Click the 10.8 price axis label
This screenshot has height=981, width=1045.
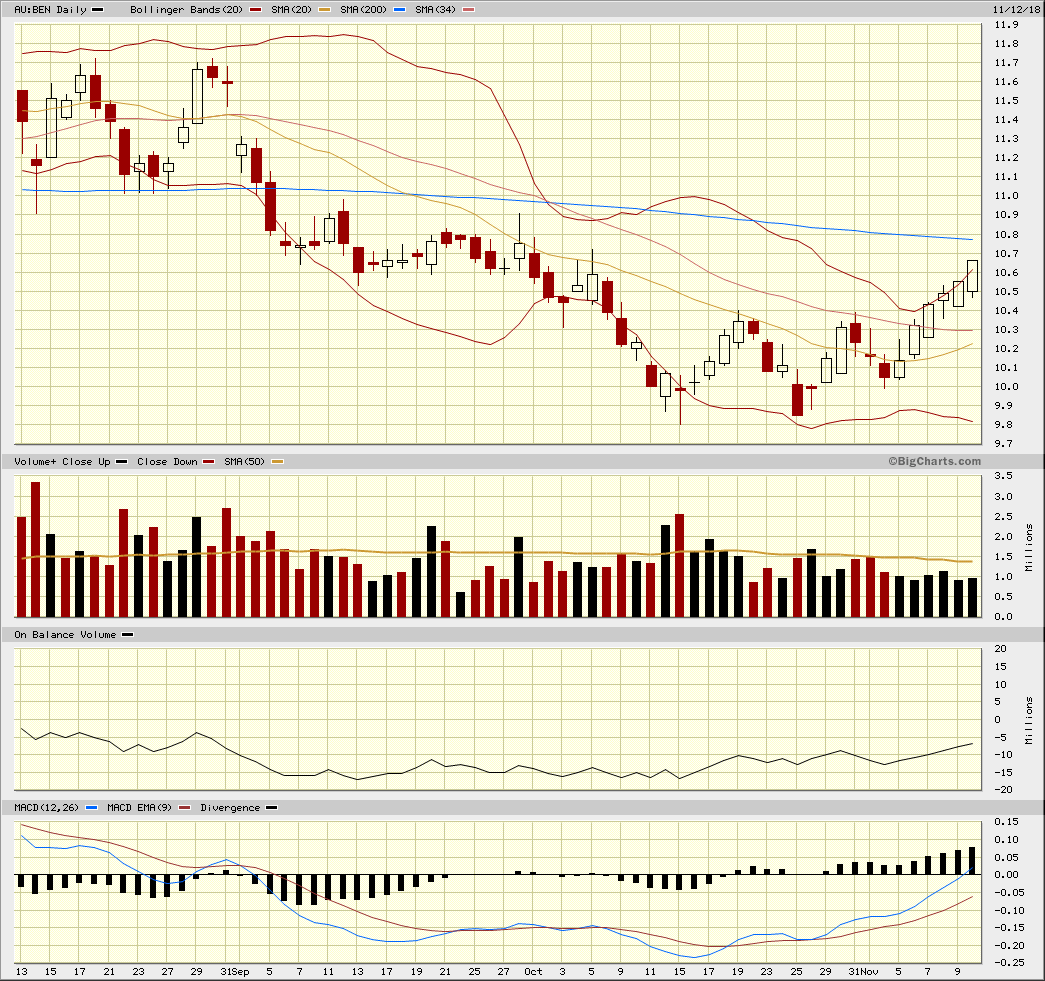[1006, 235]
